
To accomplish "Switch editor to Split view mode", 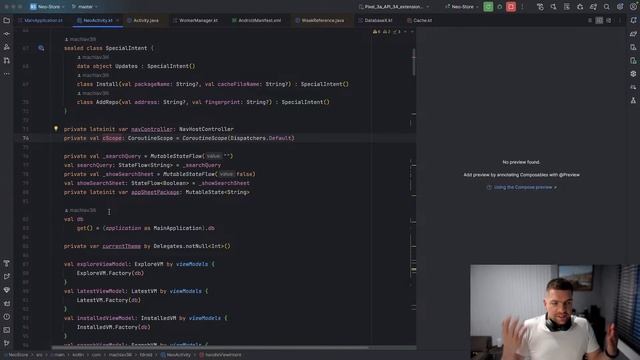I will [599, 20].
